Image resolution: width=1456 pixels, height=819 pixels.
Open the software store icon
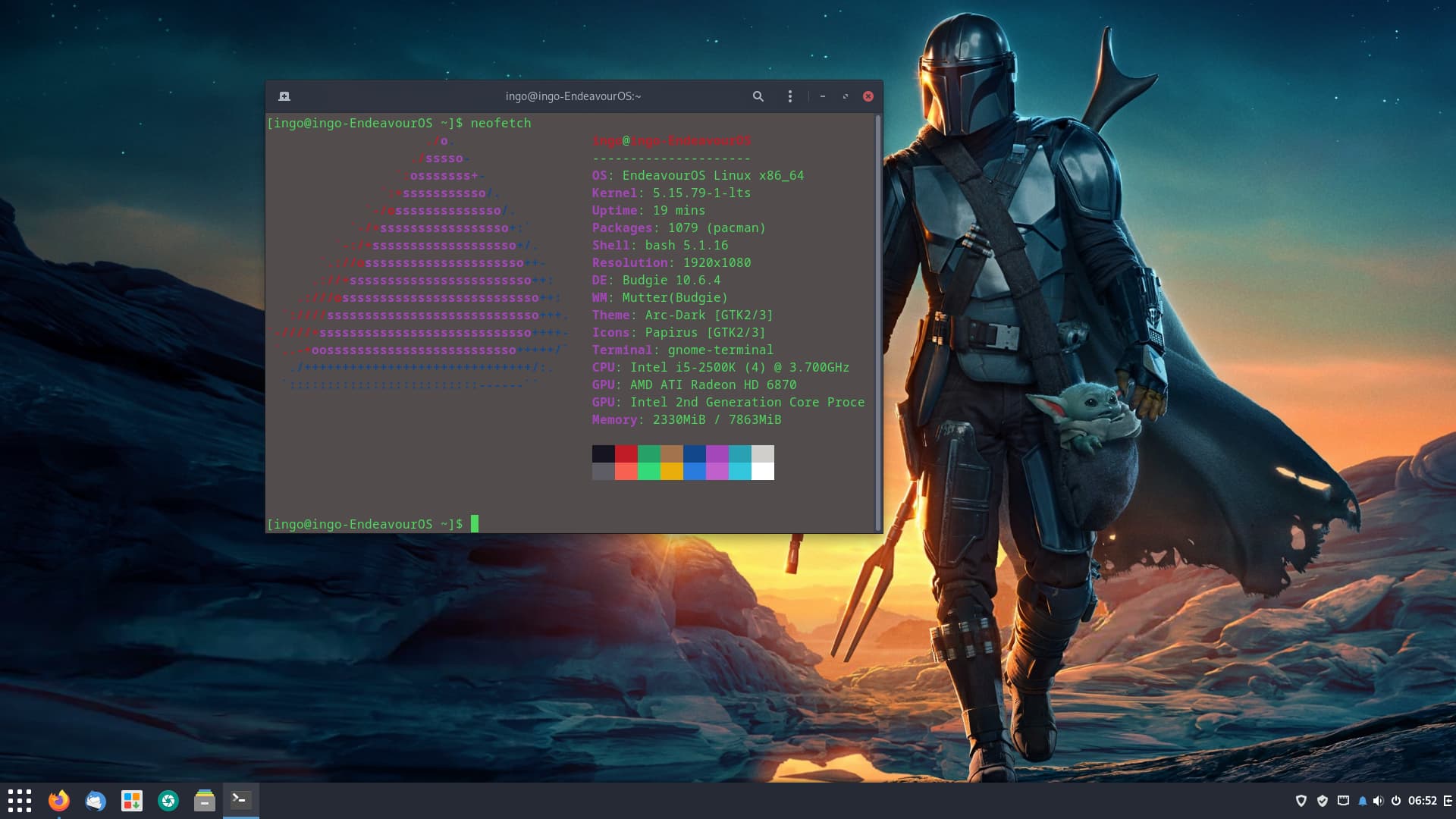[x=132, y=801]
